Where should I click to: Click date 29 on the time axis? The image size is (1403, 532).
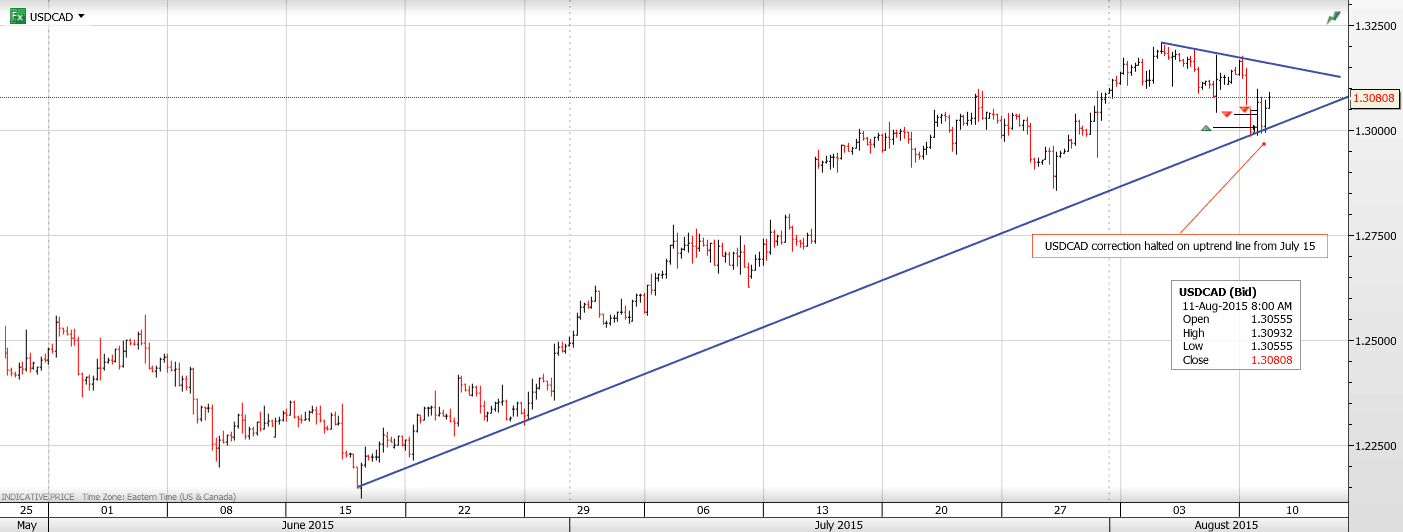click(x=583, y=510)
